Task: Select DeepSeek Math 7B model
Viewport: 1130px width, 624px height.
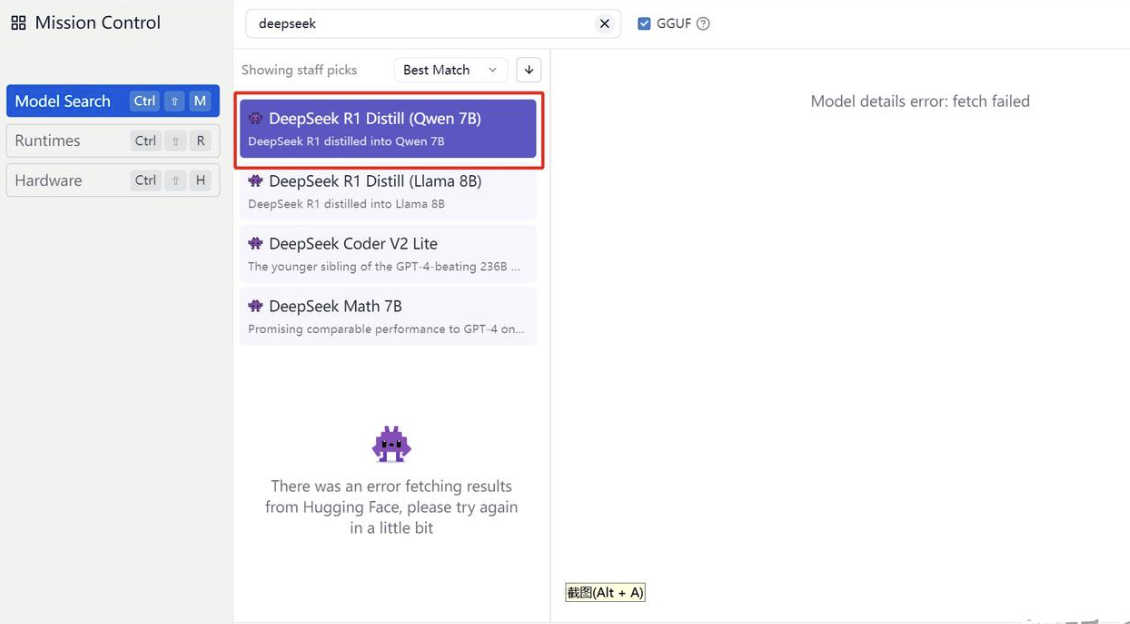Action: (x=388, y=316)
